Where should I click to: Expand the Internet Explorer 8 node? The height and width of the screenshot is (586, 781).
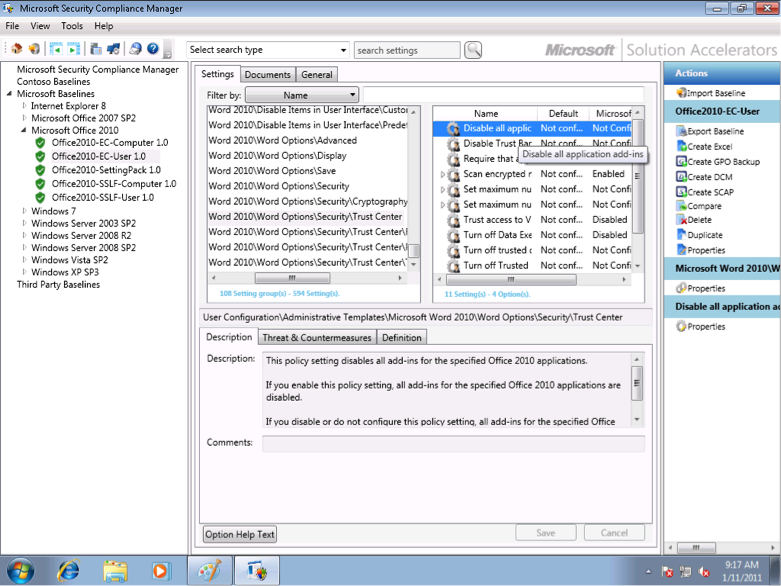[24, 106]
